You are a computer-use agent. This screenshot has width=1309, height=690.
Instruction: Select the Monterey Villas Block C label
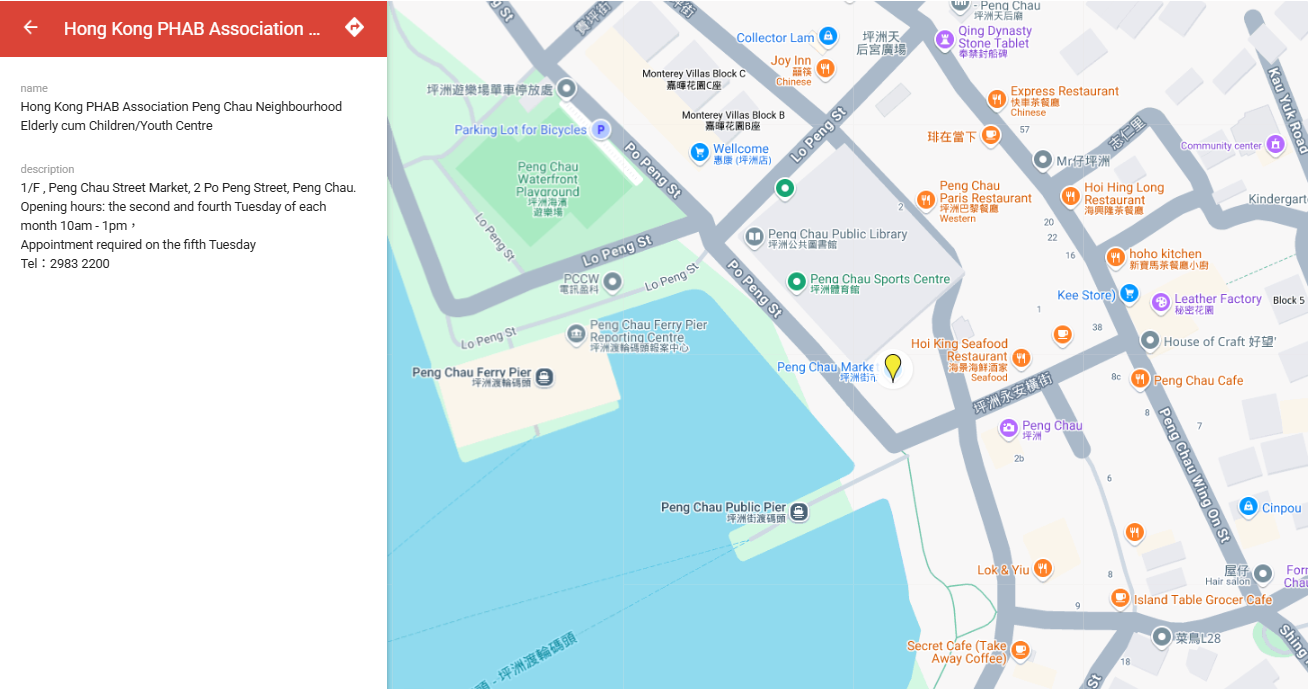click(x=694, y=79)
